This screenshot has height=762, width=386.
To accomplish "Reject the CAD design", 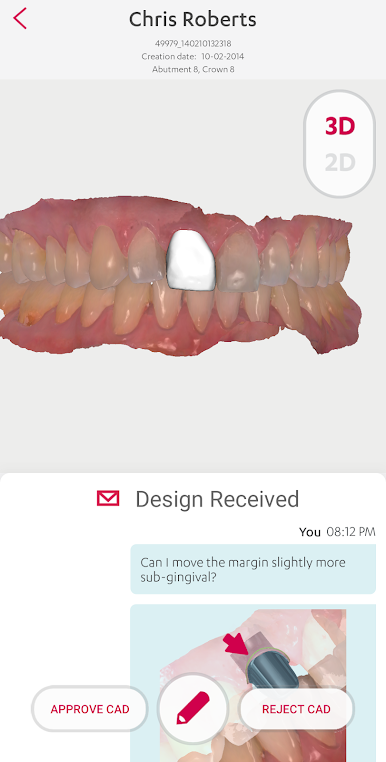I will pyautogui.click(x=296, y=709).
